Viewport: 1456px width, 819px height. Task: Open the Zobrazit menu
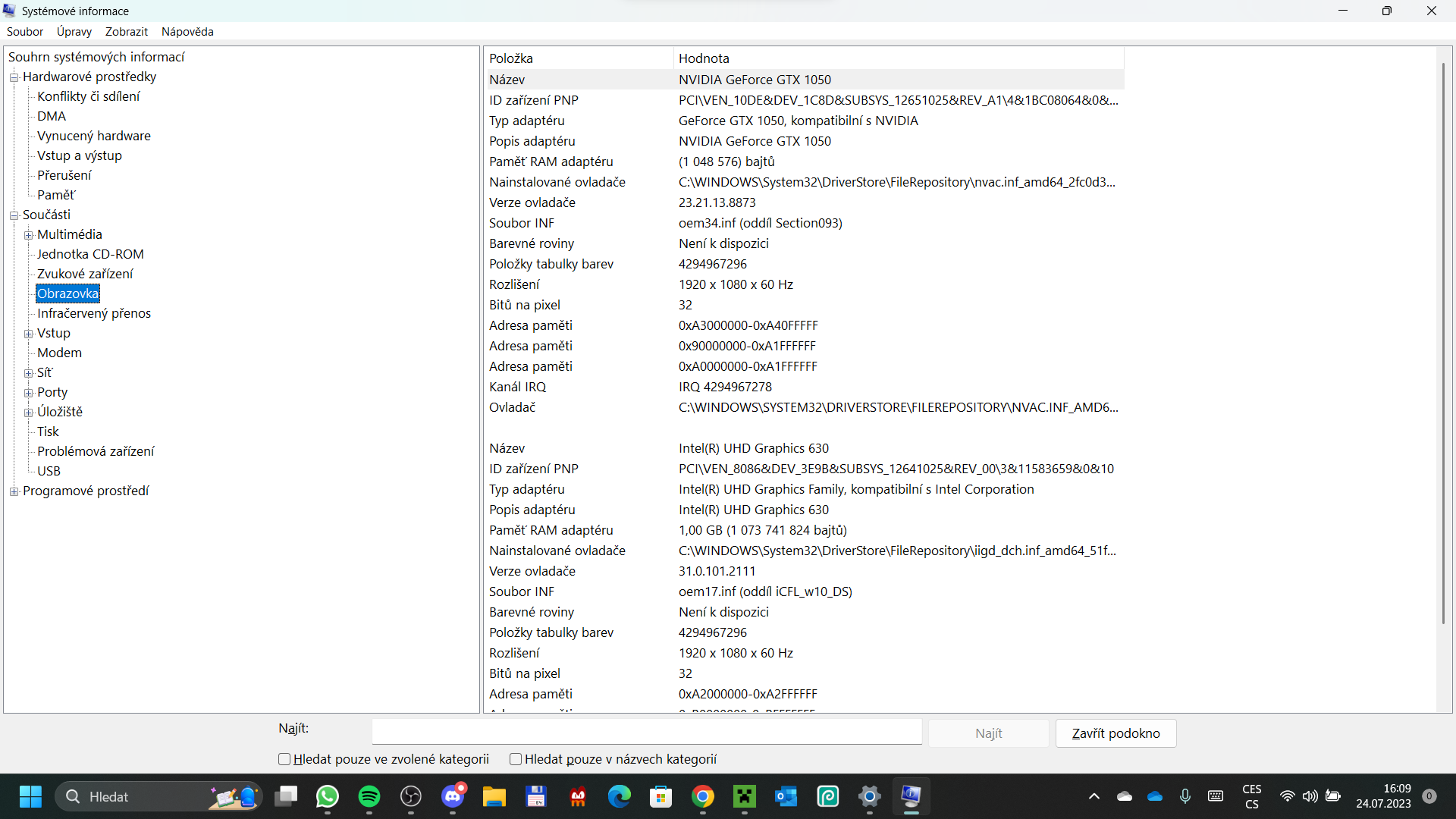click(126, 31)
